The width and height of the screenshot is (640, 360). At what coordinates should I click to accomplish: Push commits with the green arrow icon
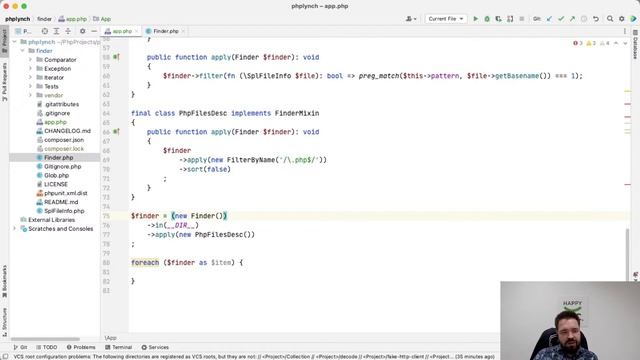point(573,19)
